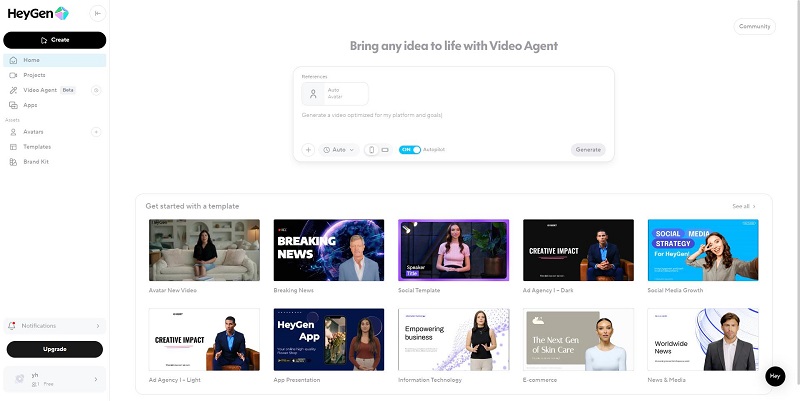Open Ad Agency I – Light thumbnail
The image size is (800, 401).
(x=204, y=339)
